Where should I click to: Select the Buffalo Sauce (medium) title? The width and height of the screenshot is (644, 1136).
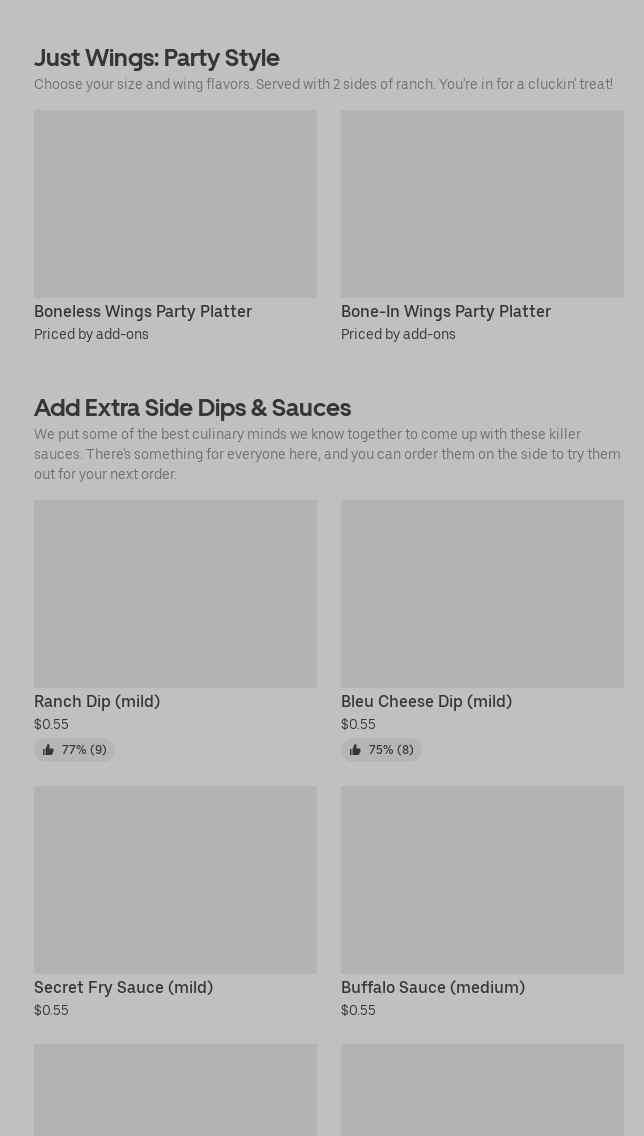433,988
